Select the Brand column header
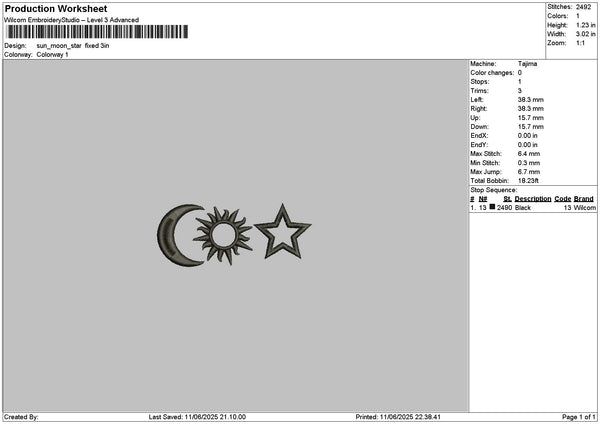 [584, 199]
